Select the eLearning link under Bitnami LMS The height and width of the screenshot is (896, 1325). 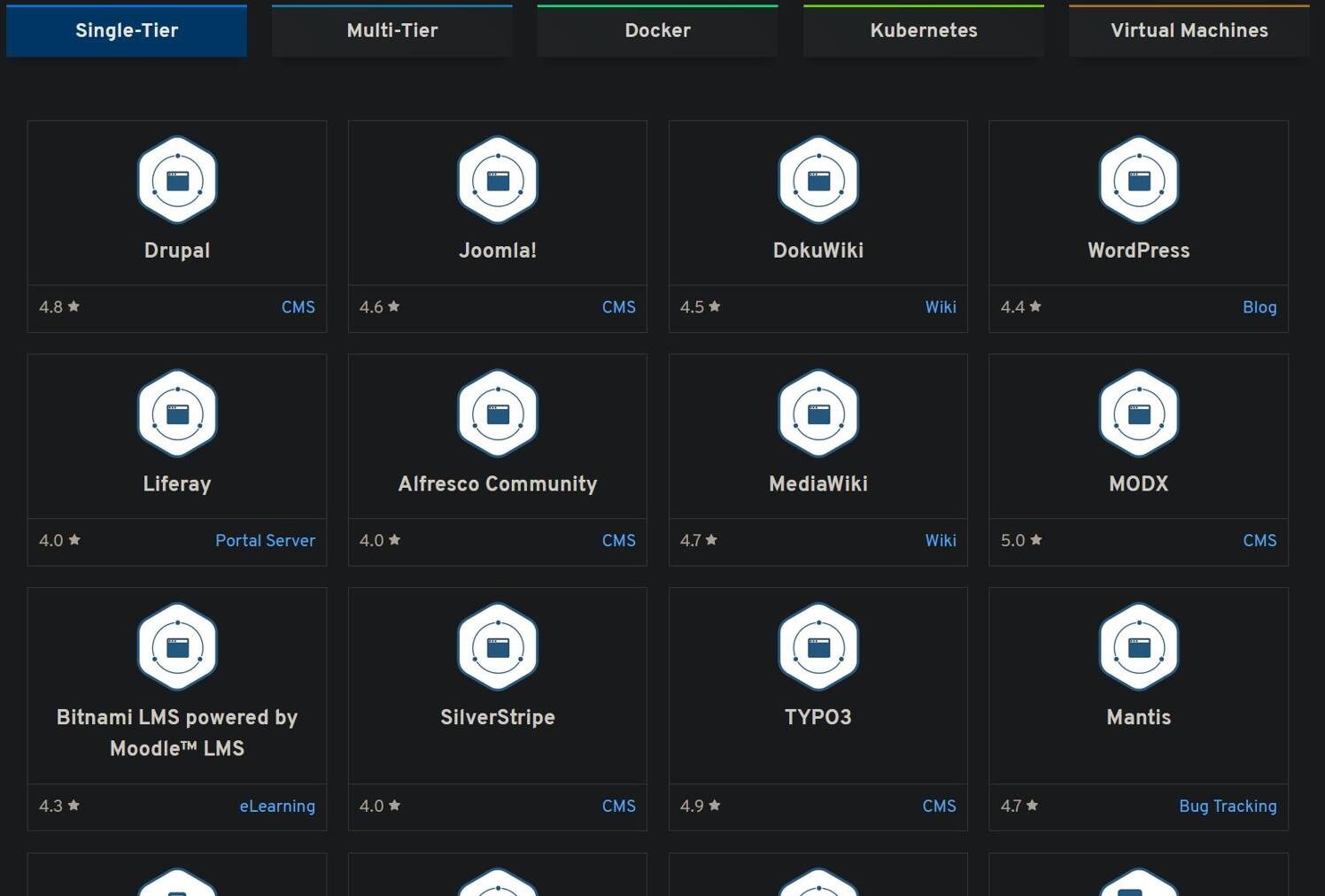coord(277,806)
